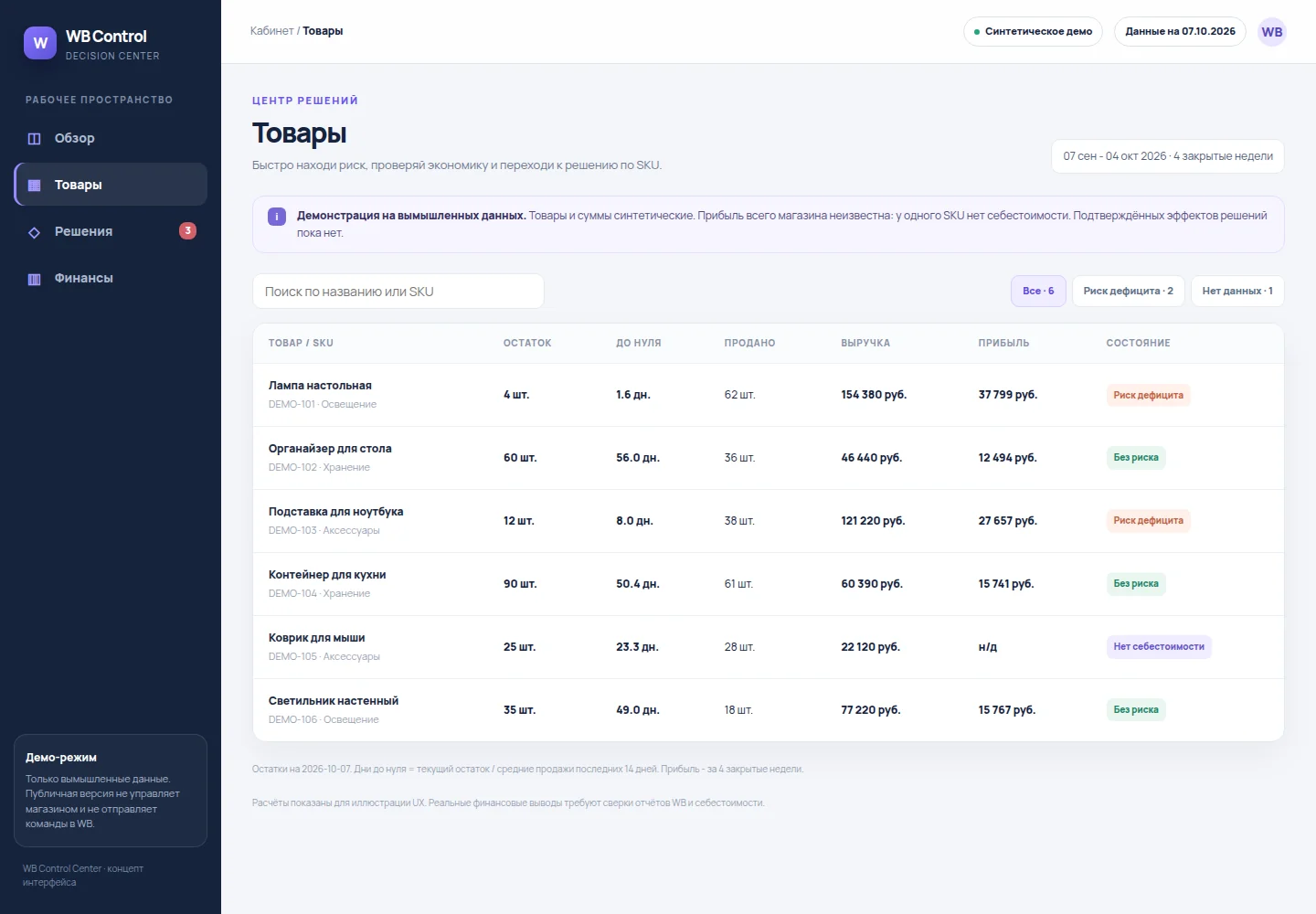Open the Решения menu item
This screenshot has height=914, width=1316.
[x=111, y=231]
